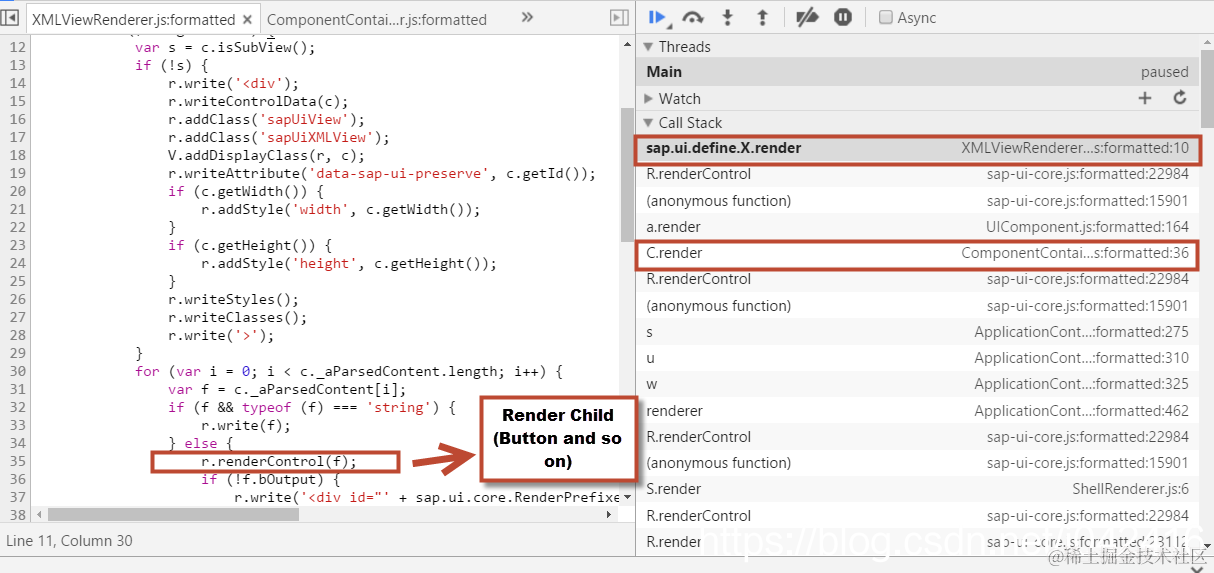This screenshot has width=1214, height=573.
Task: Open ComponentContai...s:formatted:36 source link
Action: click(x=1075, y=253)
